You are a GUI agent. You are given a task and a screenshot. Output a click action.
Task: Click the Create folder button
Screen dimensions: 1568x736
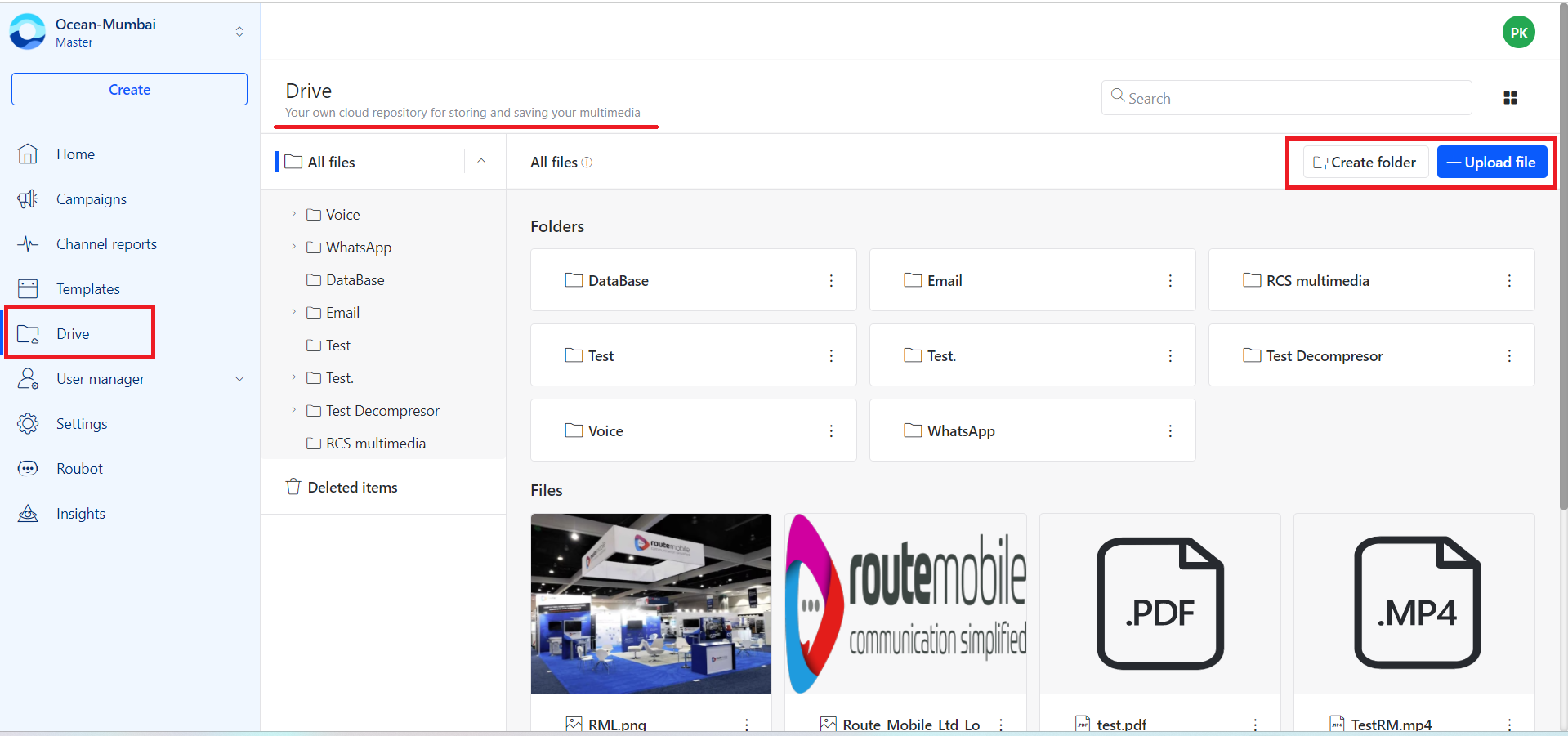pos(1365,163)
